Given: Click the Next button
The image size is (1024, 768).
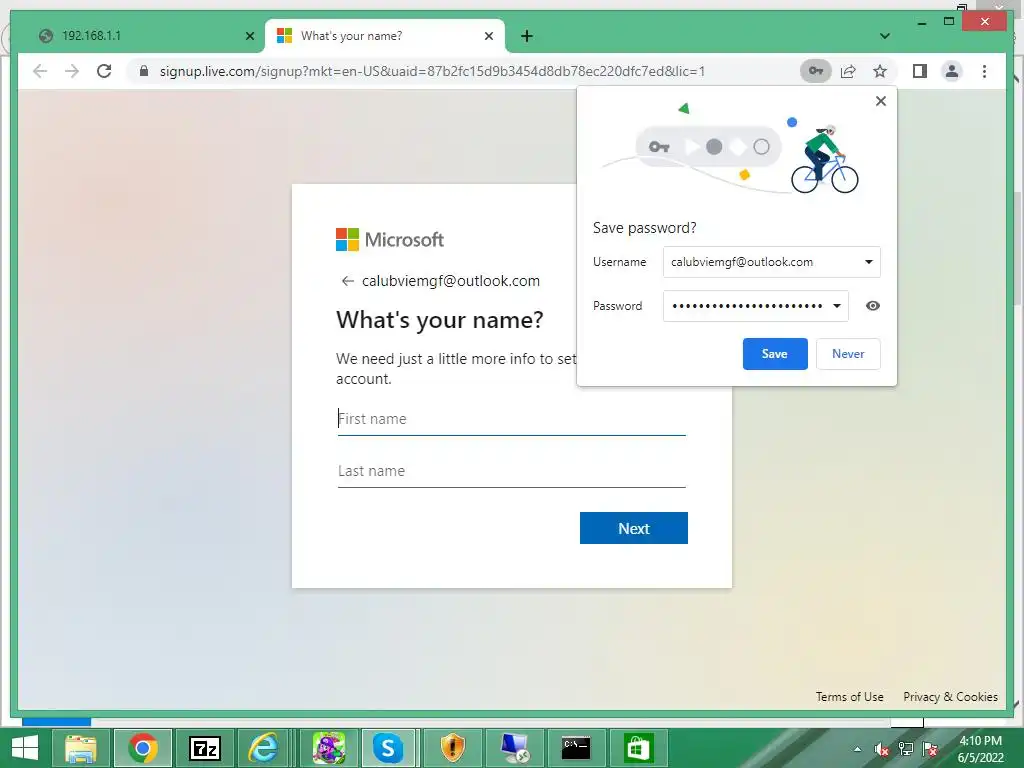Looking at the screenshot, I should click(x=633, y=528).
